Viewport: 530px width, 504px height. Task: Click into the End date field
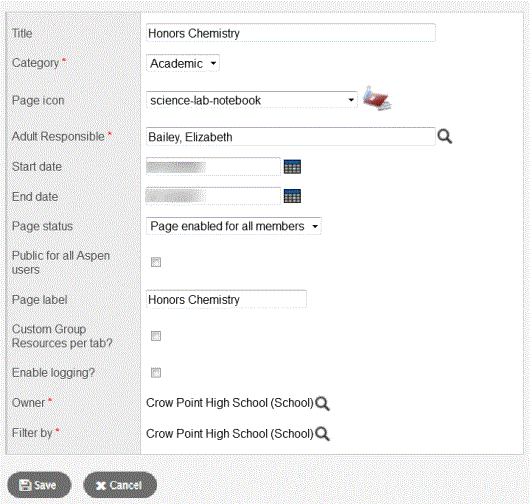(213, 196)
